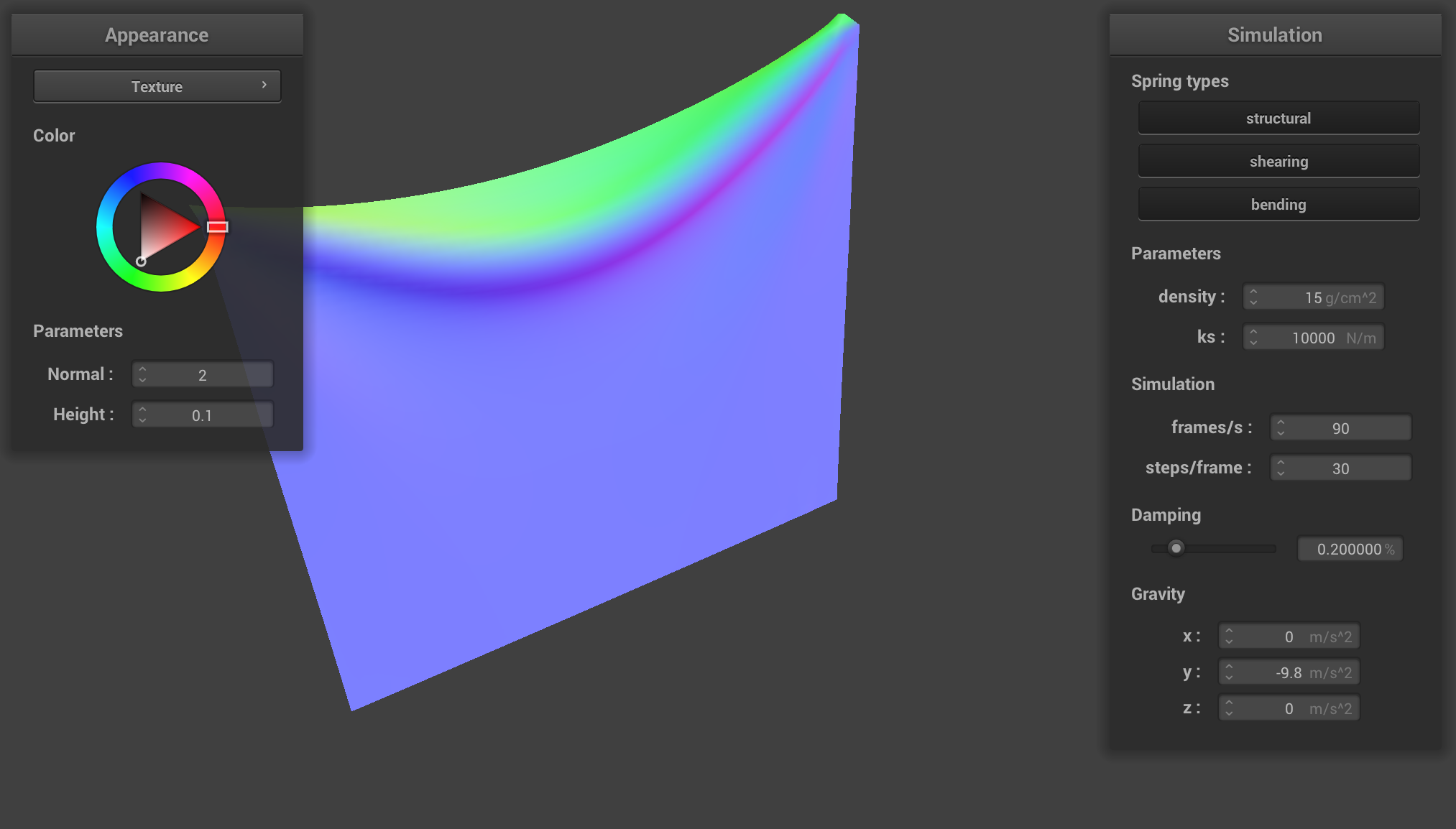Click the Normal value field
This screenshot has width=1456, height=829.
203,374
